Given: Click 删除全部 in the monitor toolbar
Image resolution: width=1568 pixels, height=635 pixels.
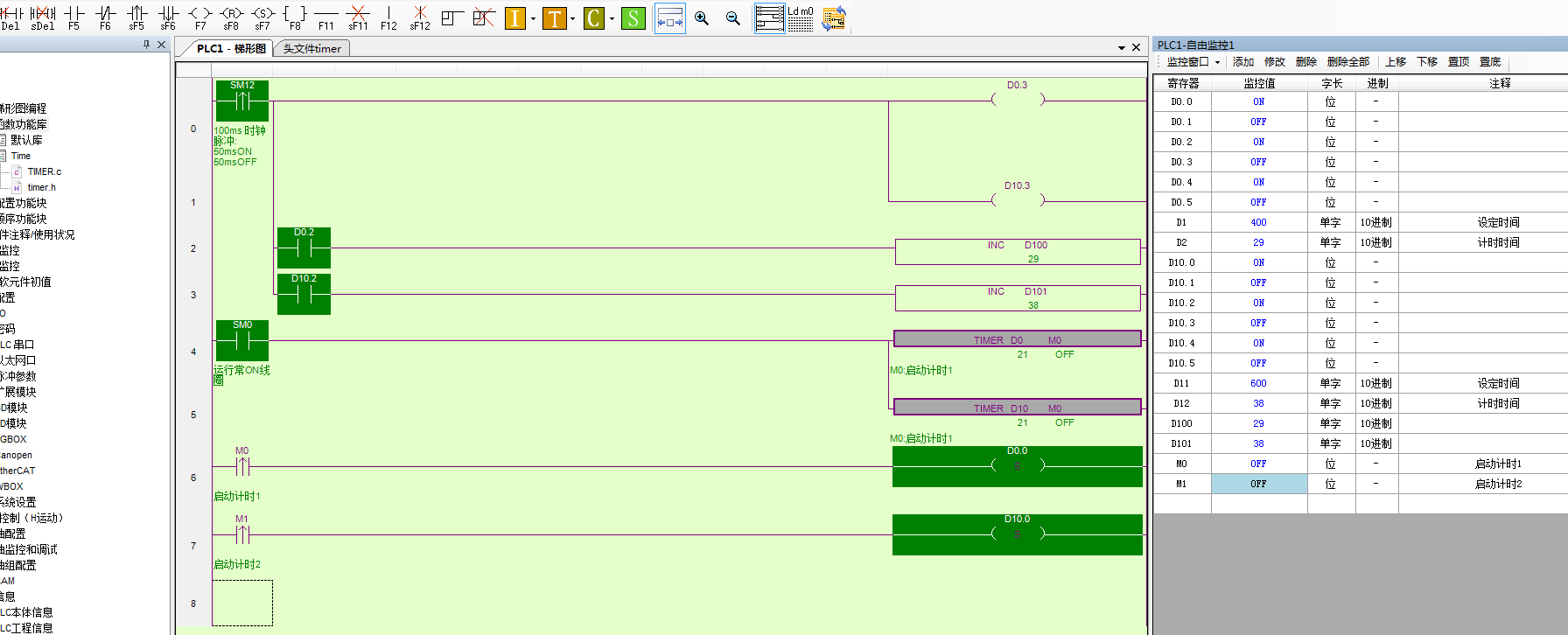Looking at the screenshot, I should click(1347, 62).
